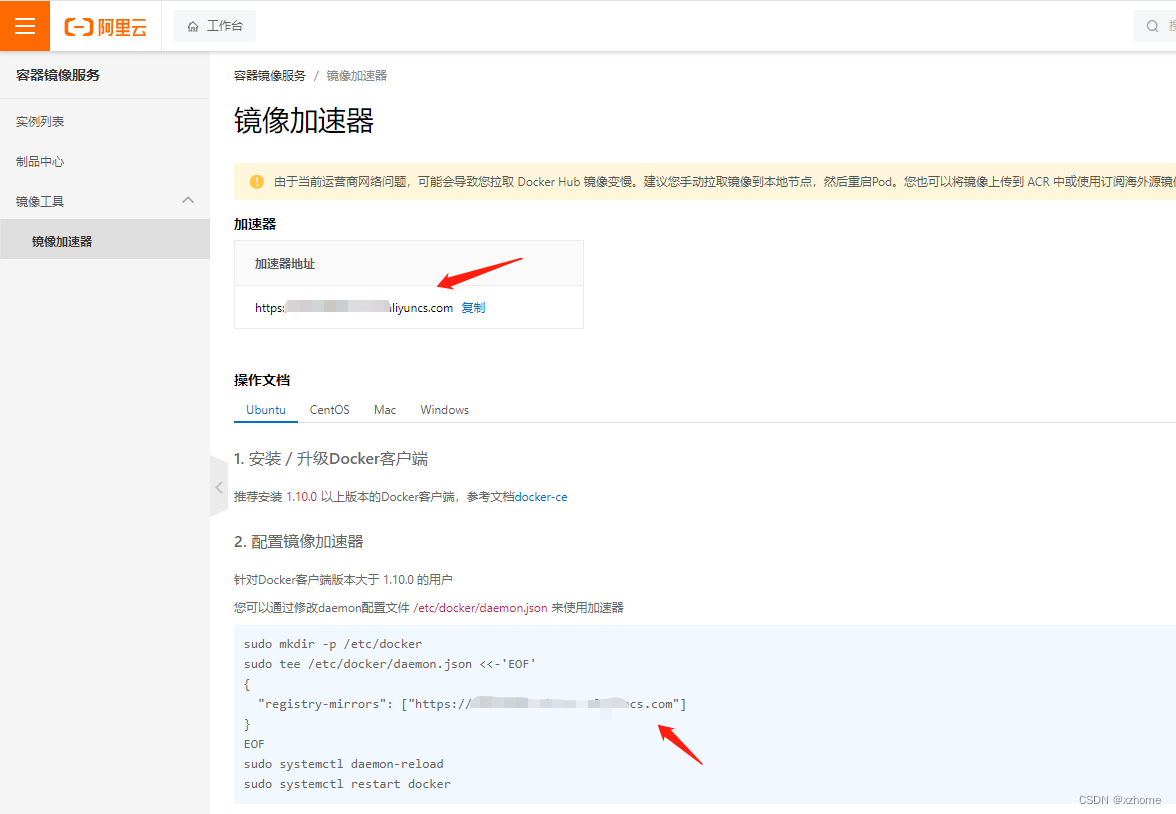Select 实例列表 in the sidebar
Viewport: 1176px width, 814px height.
click(40, 122)
